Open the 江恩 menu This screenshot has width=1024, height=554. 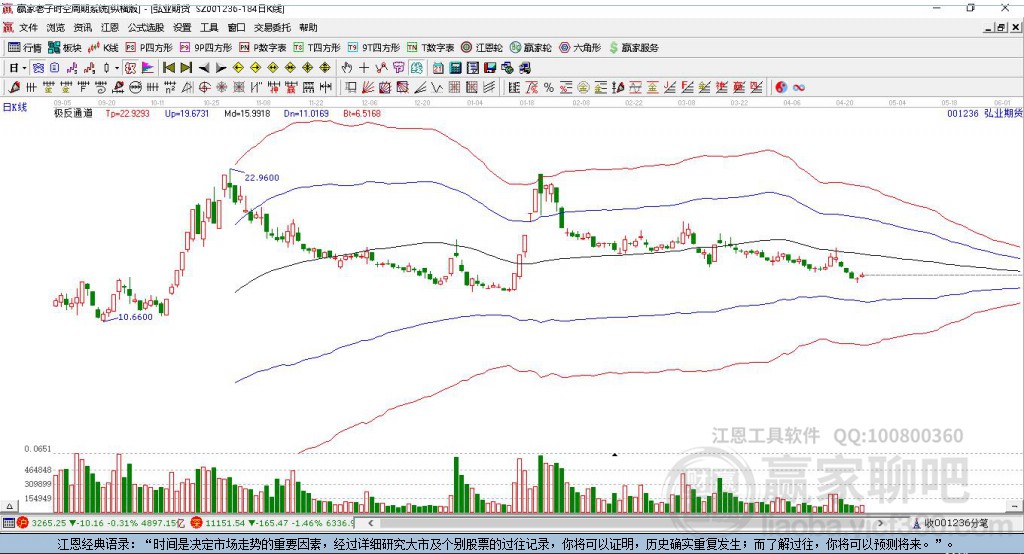coord(110,27)
